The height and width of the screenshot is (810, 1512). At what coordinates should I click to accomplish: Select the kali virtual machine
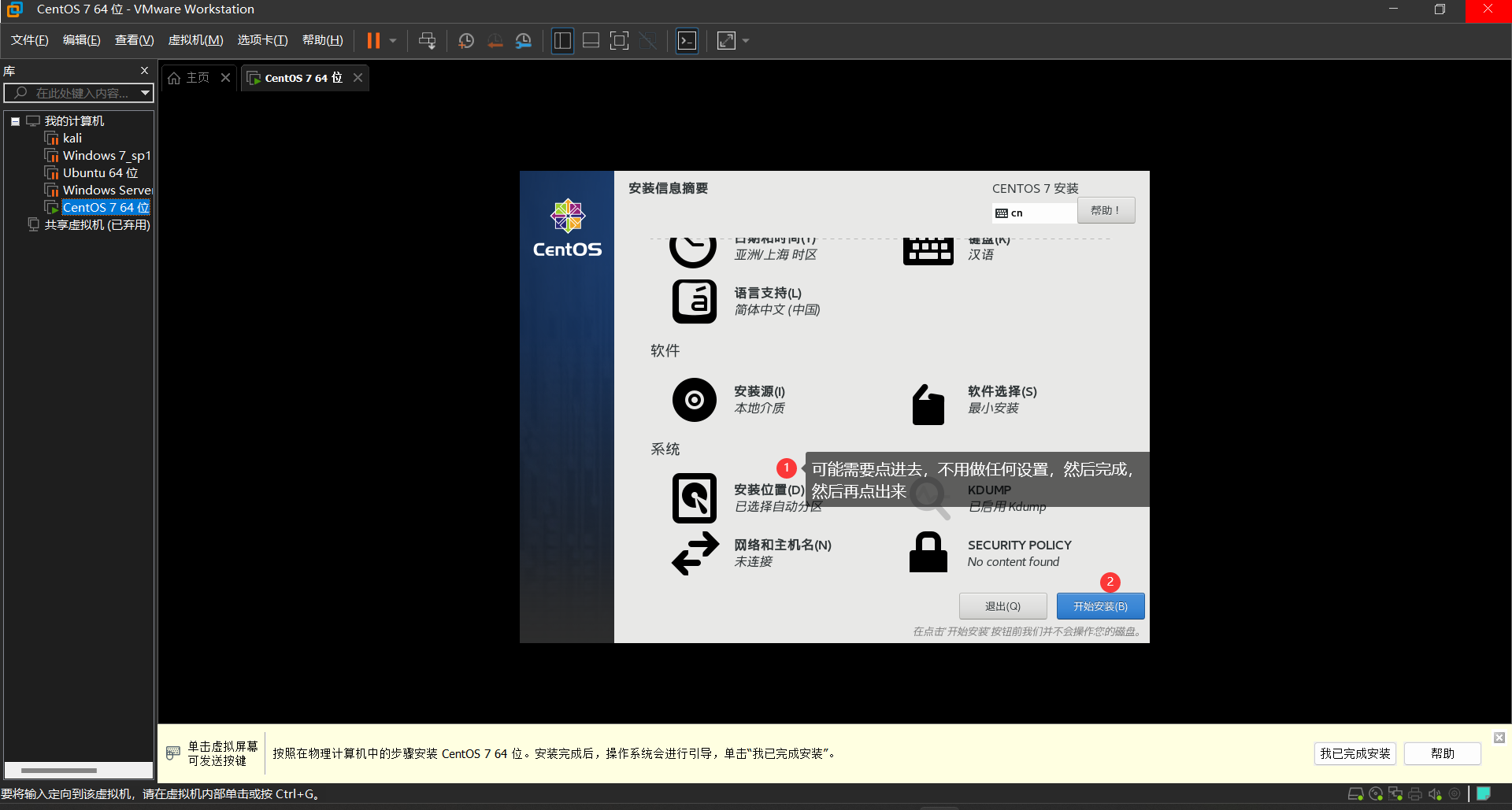(72, 139)
